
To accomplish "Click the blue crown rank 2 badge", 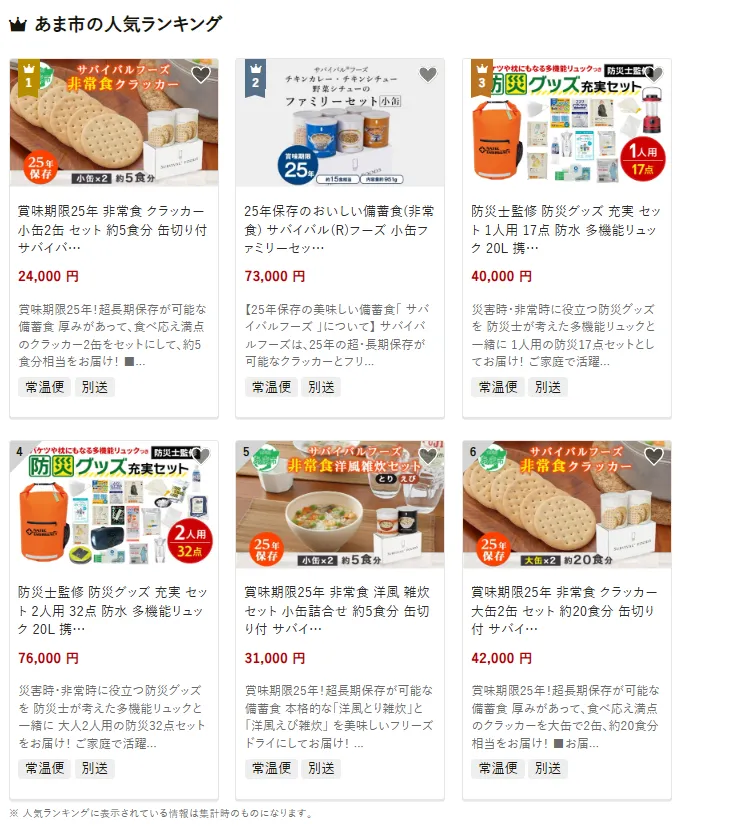I will pyautogui.click(x=255, y=77).
